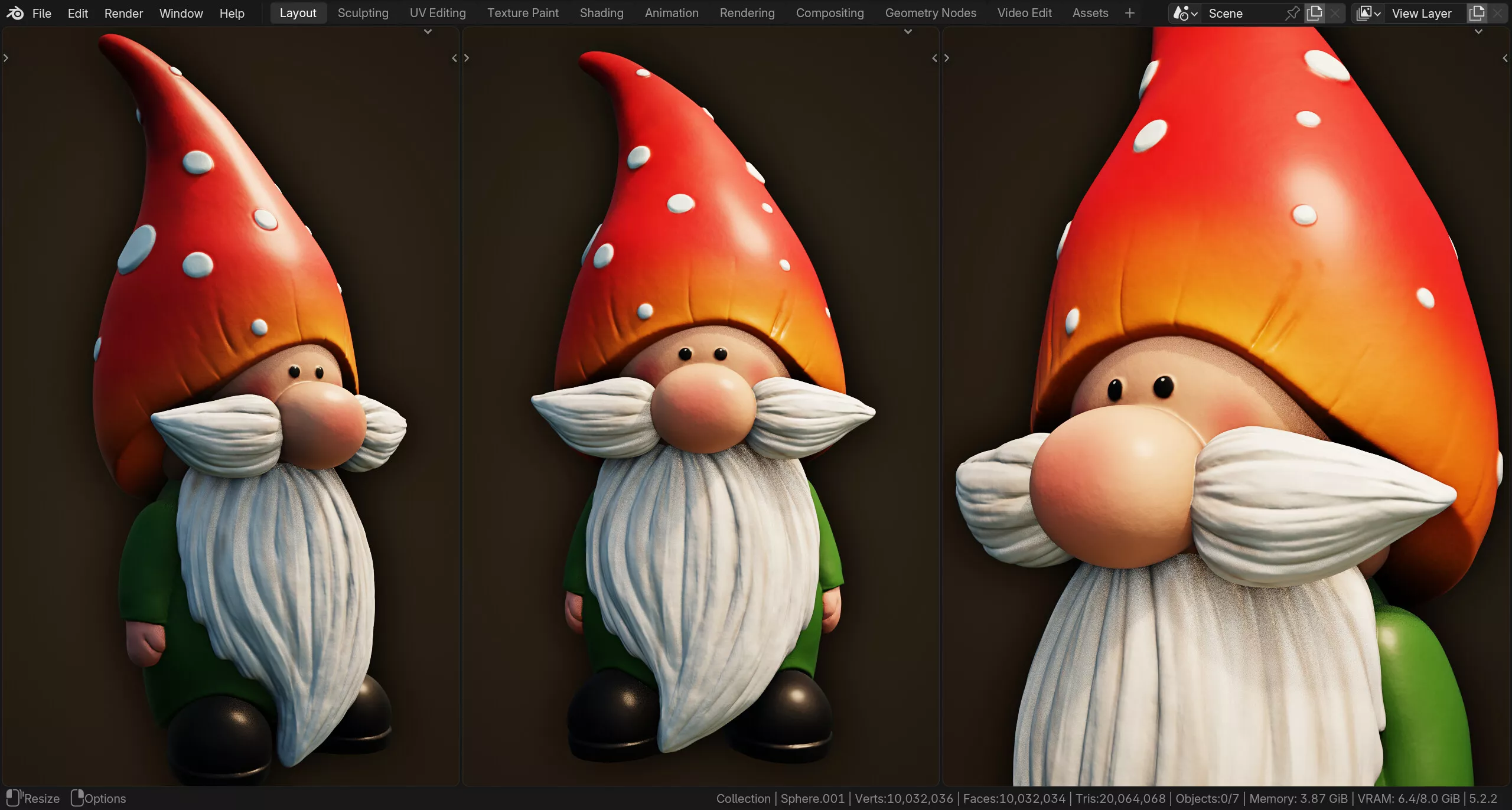
Task: Open the Render menu
Action: click(x=123, y=13)
